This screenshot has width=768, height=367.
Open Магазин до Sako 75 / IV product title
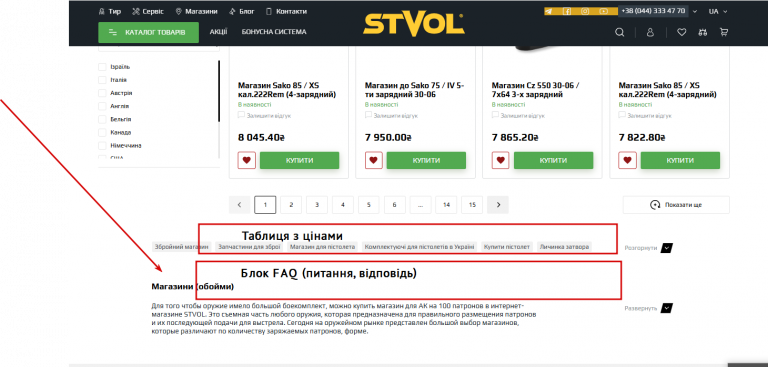coord(414,90)
